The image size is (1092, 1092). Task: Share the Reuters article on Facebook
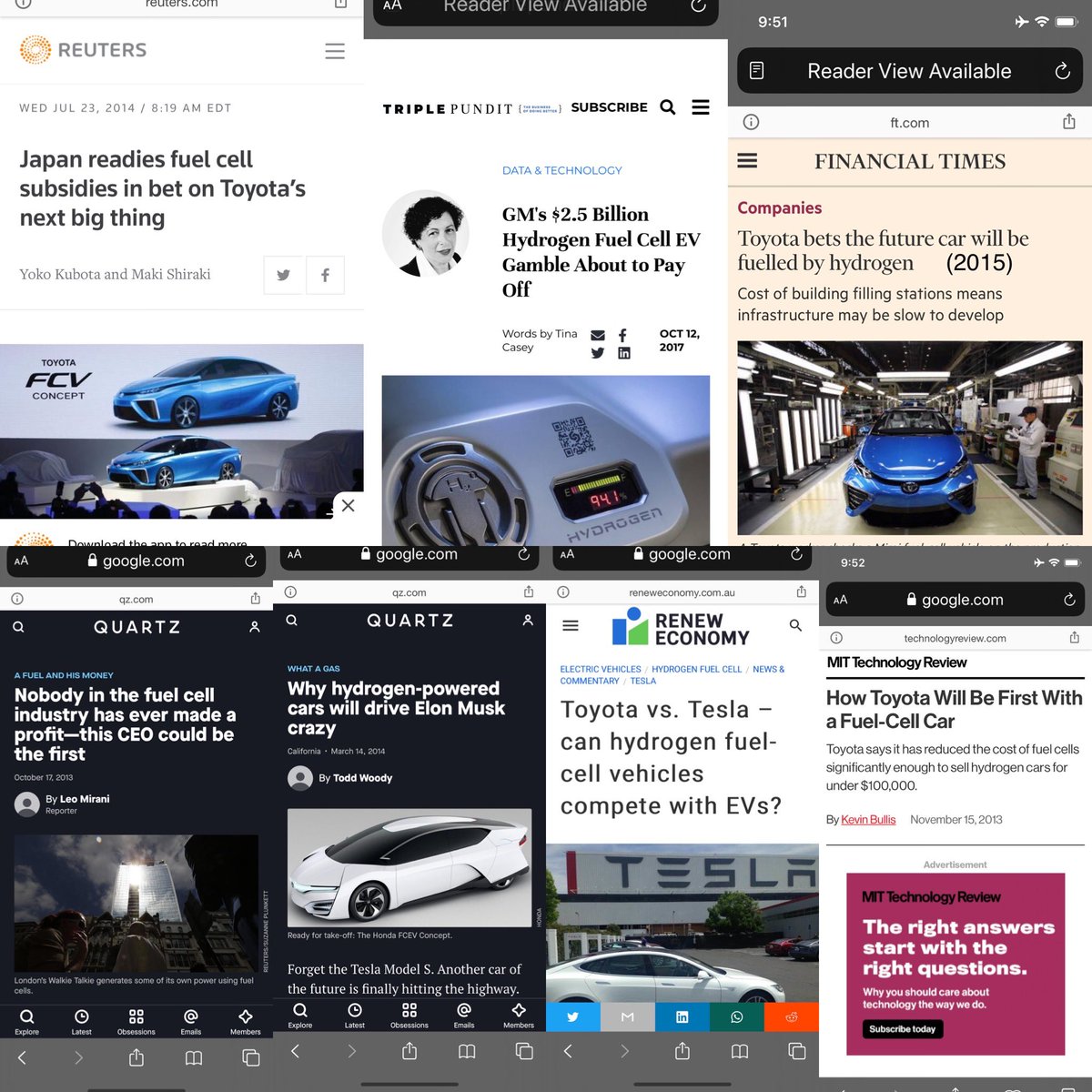(x=325, y=274)
